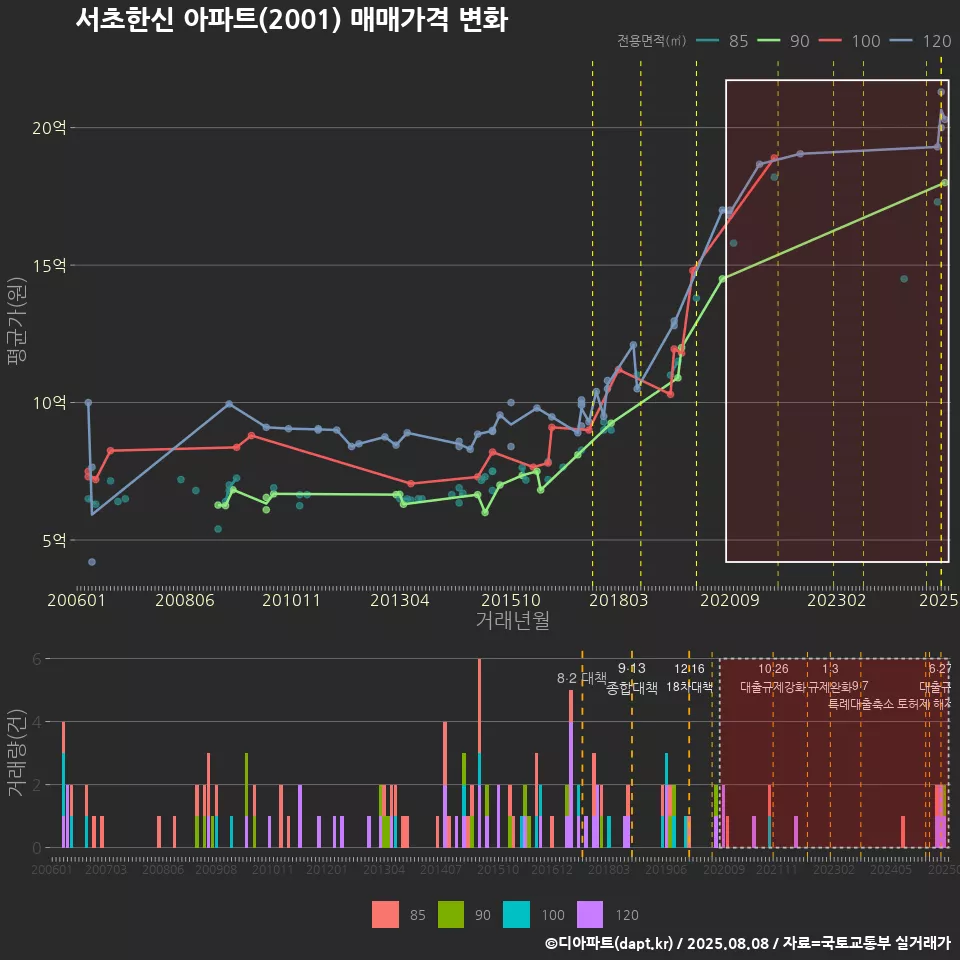The height and width of the screenshot is (960, 960).
Task: Toggle the 85 line legend entry
Action: [722, 41]
